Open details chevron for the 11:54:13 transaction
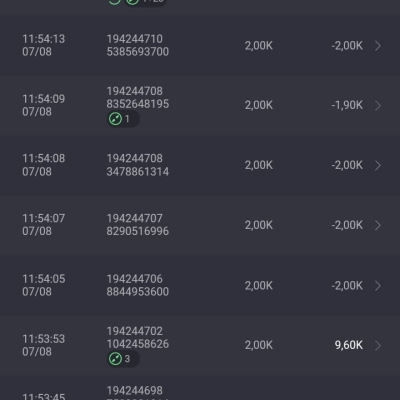 (x=378, y=46)
